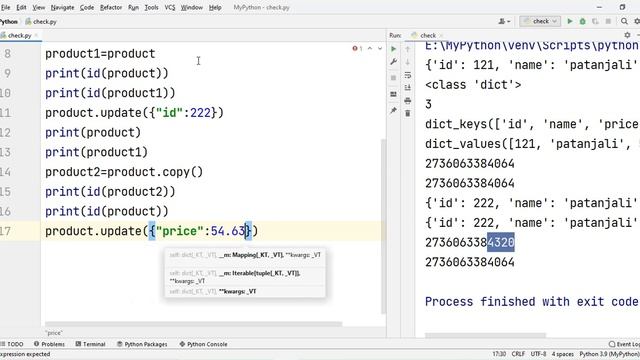Open the Python Console tool window
The height and width of the screenshot is (360, 640).
tap(203, 344)
